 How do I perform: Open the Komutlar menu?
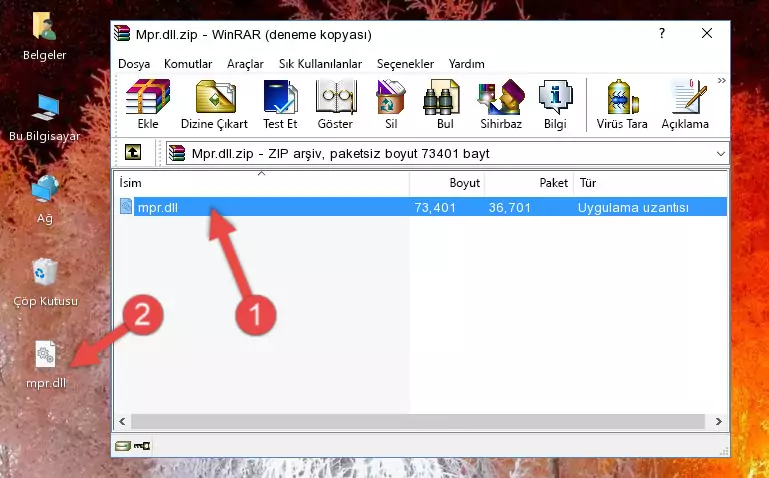click(188, 64)
